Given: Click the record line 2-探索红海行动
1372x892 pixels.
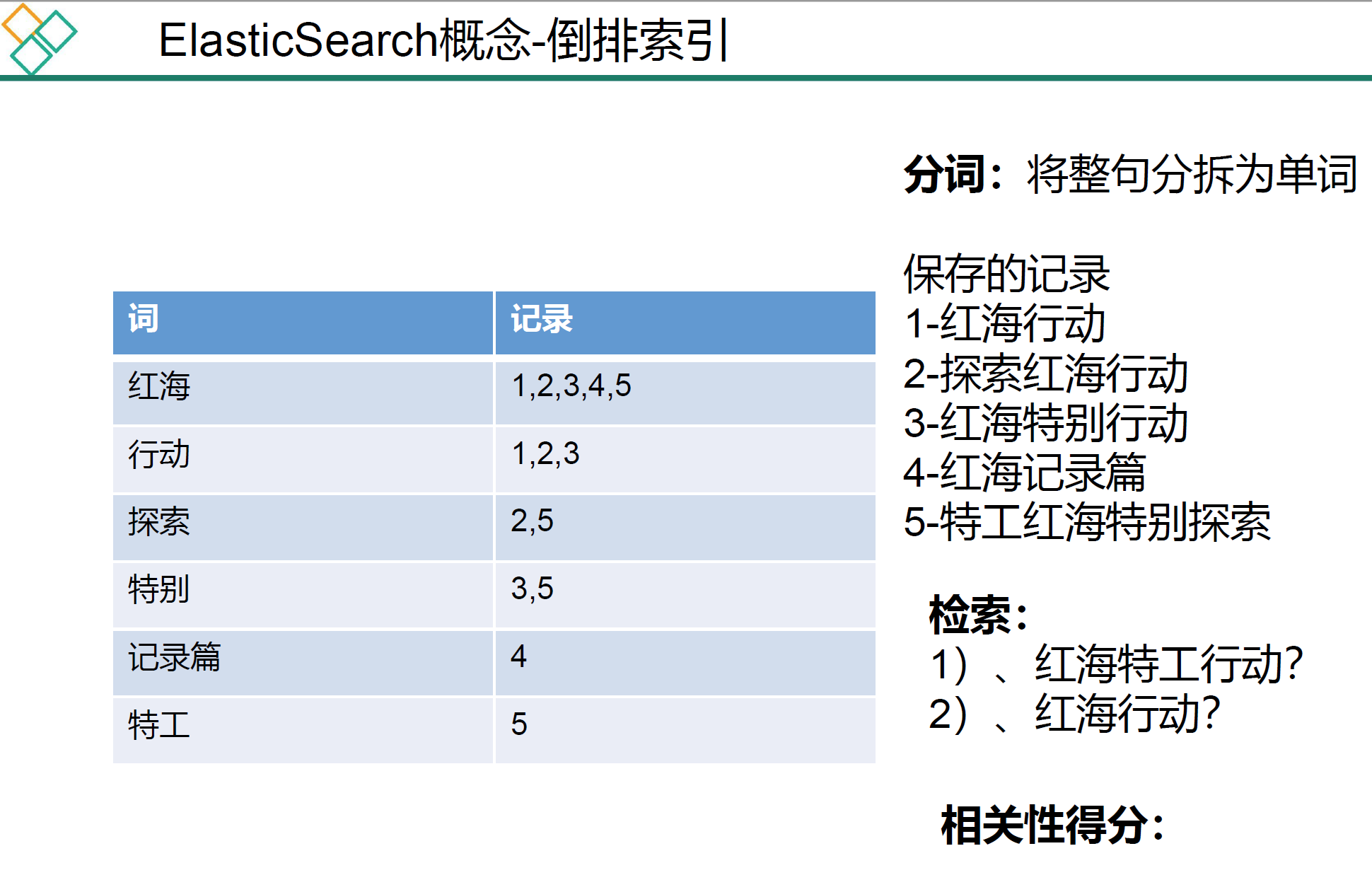Looking at the screenshot, I should point(1045,373).
